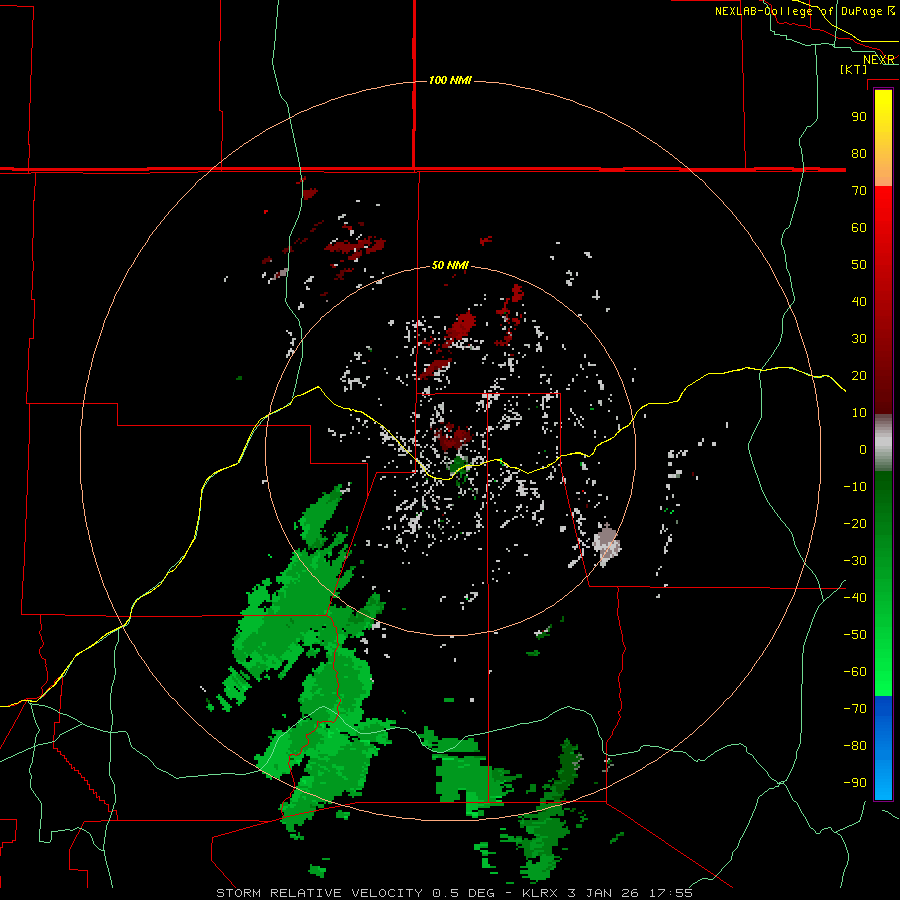Click the -30 value on velocity scale

click(855, 561)
